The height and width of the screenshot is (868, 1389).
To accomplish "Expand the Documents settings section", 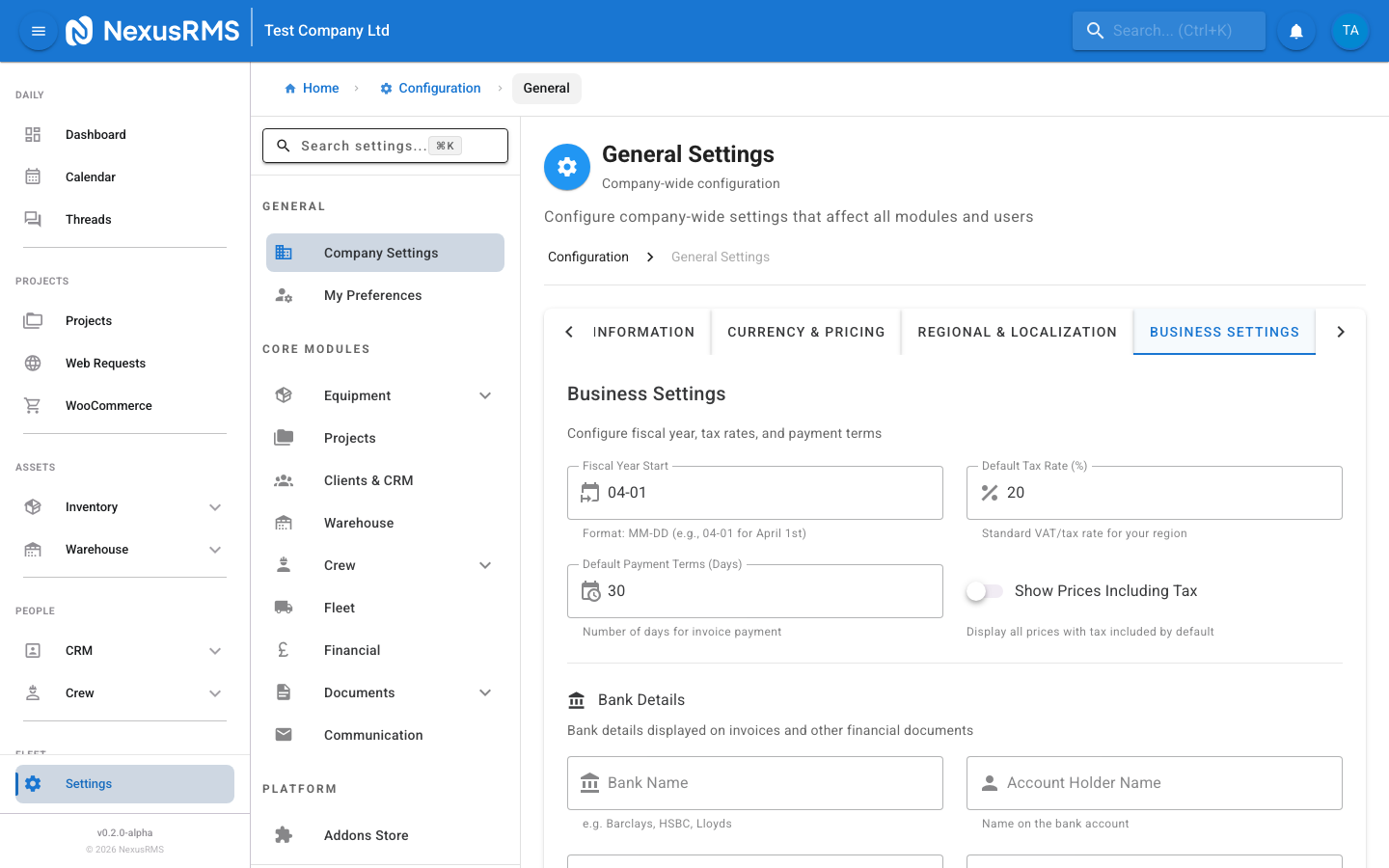I will pos(484,692).
